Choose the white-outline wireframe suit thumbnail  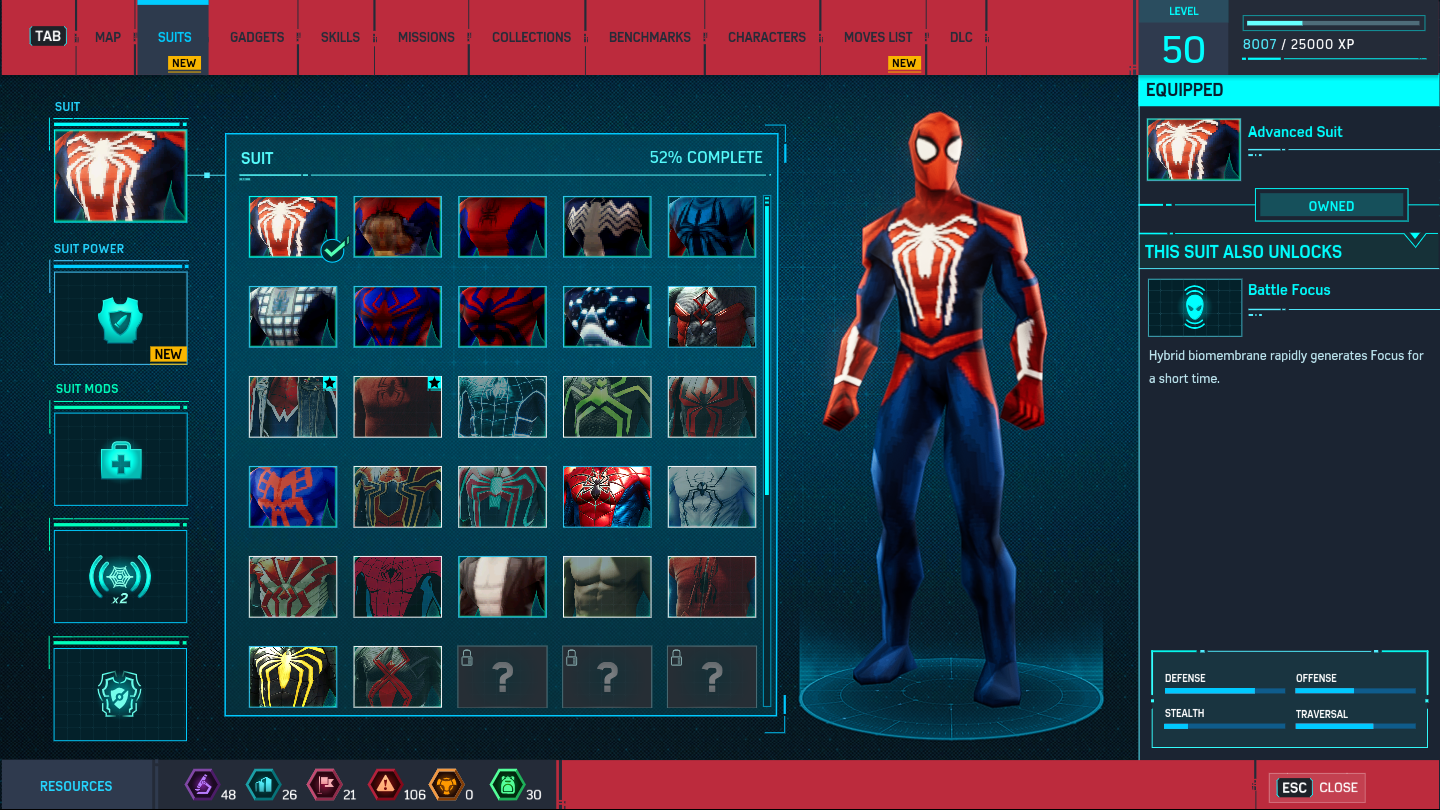502,407
